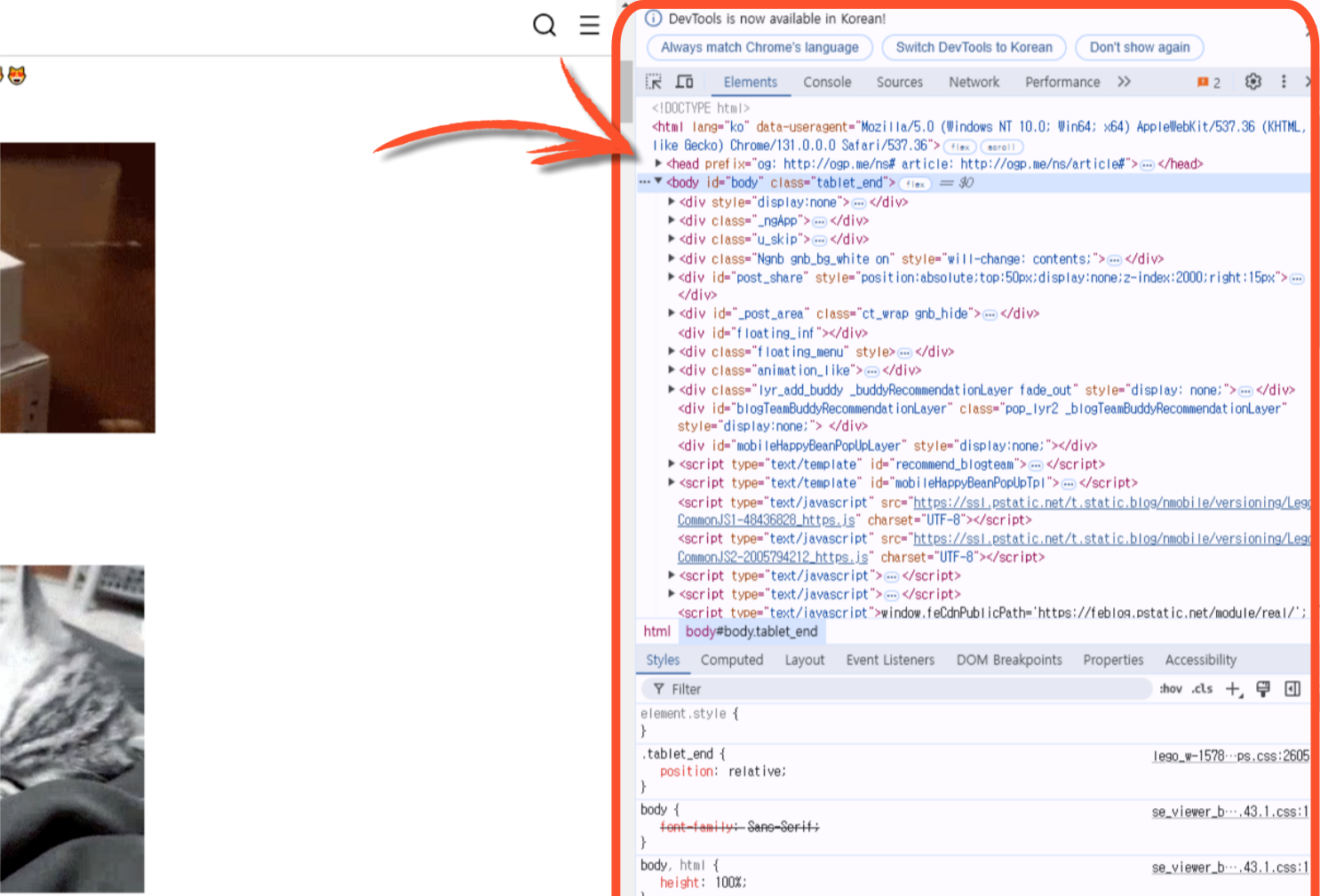This screenshot has width=1320, height=896.
Task: Open the DOM Breakpoints tab
Action: click(x=1009, y=660)
